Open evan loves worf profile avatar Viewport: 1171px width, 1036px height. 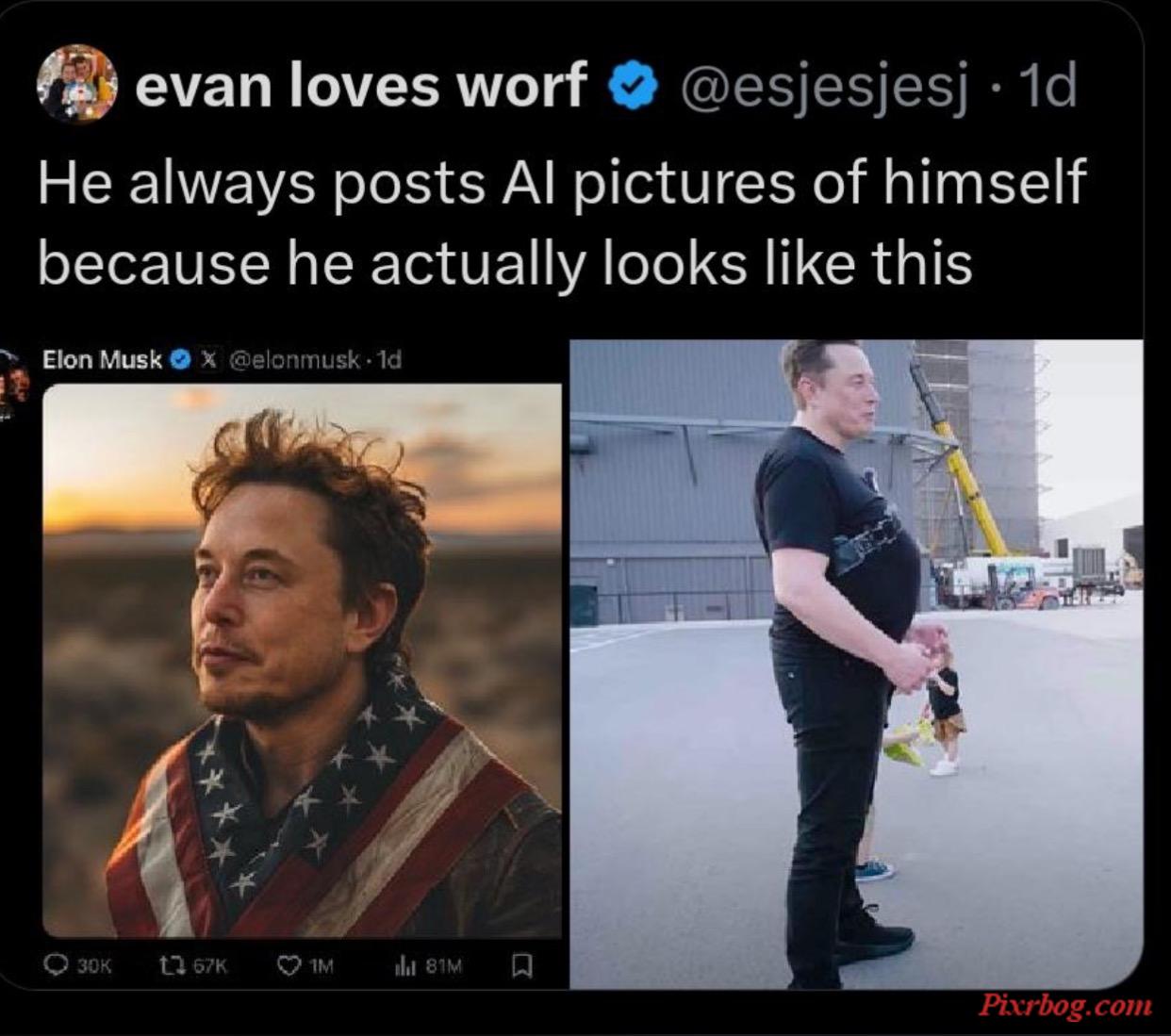pyautogui.click(x=76, y=85)
